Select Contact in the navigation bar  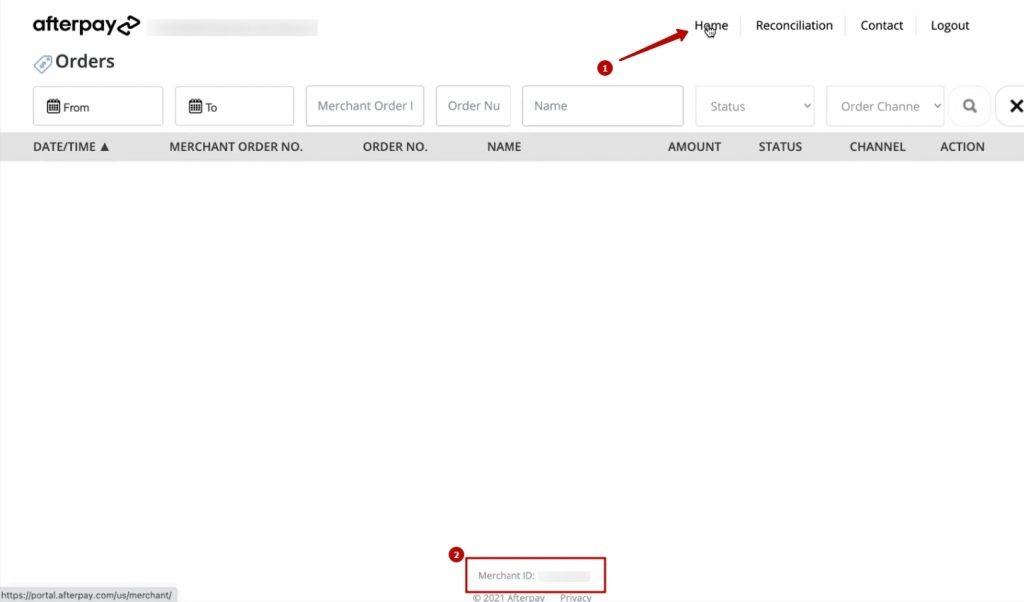881,26
